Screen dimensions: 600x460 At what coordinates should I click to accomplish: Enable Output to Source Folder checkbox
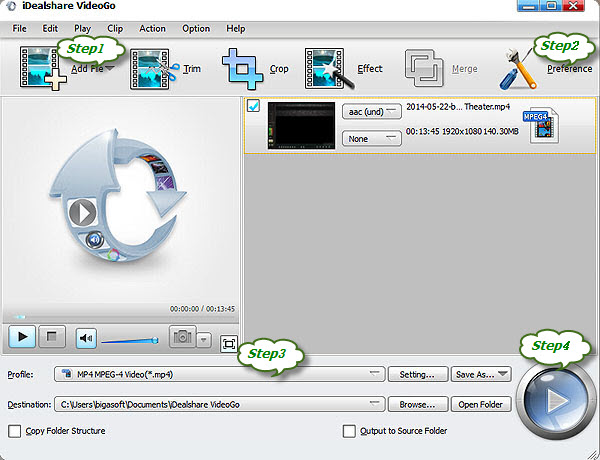coord(349,431)
